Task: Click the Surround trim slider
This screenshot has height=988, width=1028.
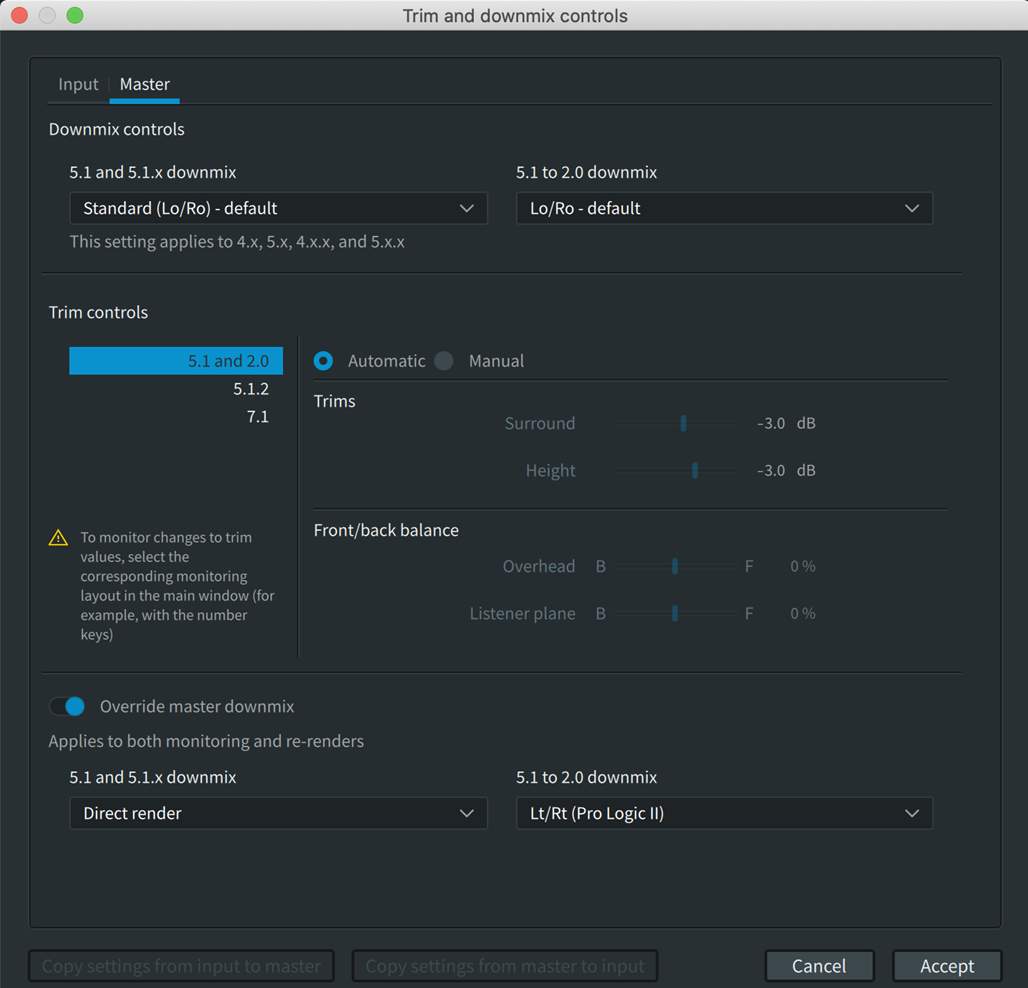Action: tap(683, 423)
